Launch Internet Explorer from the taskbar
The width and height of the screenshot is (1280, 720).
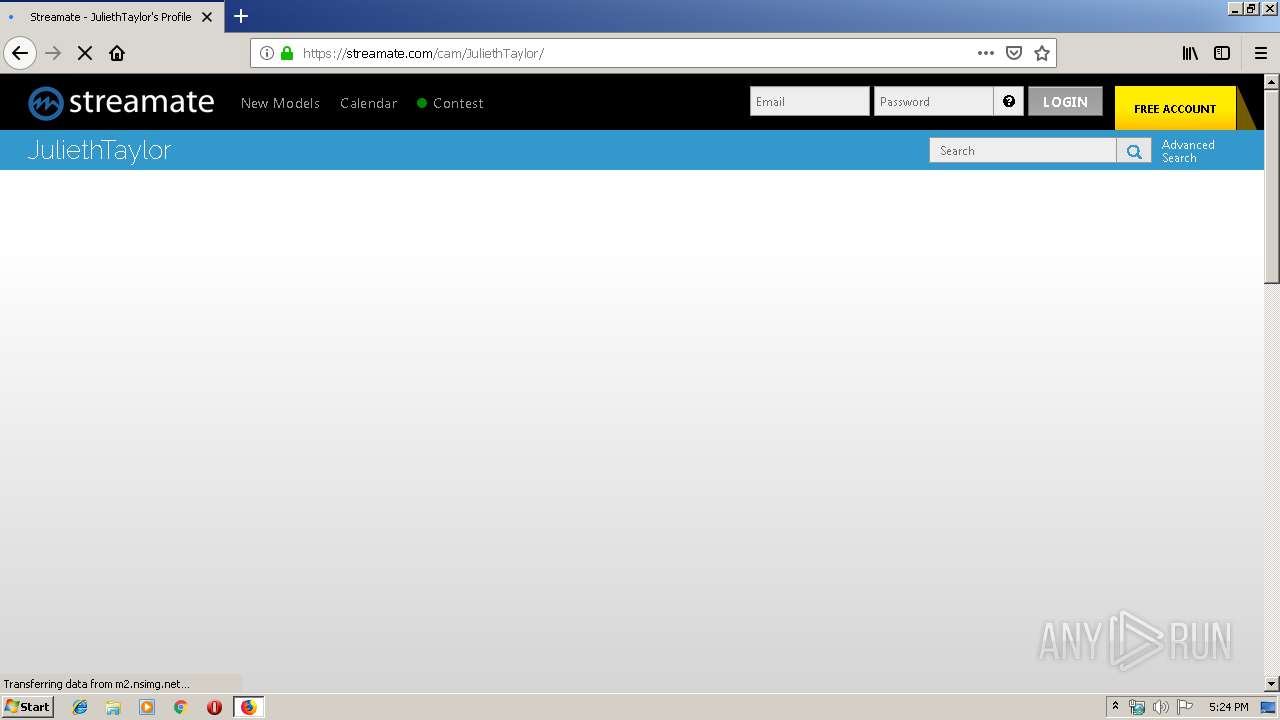coord(80,707)
